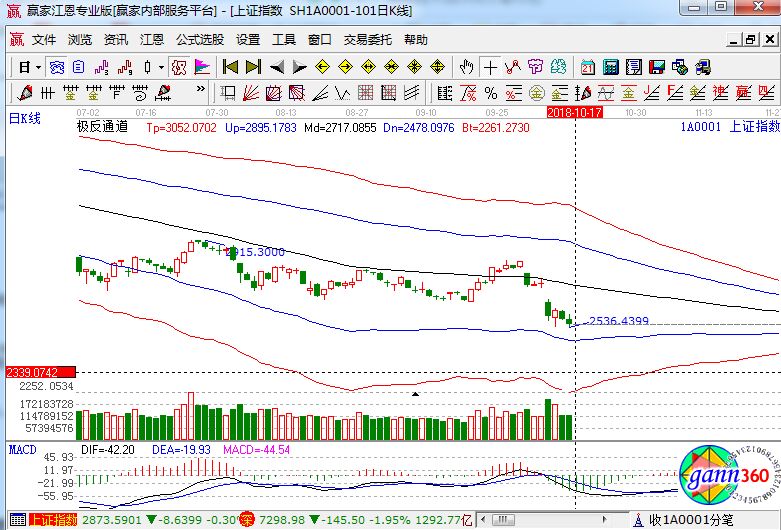Click the floppy disk save icon
The width and height of the screenshot is (781, 530).
[658, 67]
